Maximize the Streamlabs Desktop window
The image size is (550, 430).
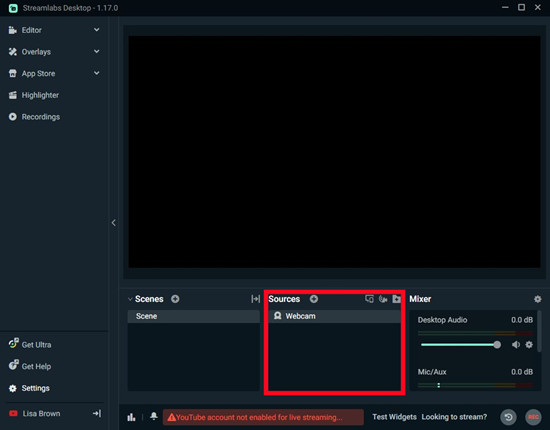tap(522, 7)
